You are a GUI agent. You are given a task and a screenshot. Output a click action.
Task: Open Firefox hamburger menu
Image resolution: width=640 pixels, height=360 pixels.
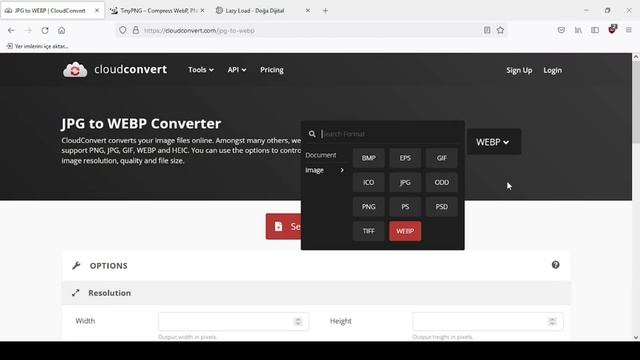[x=629, y=30]
